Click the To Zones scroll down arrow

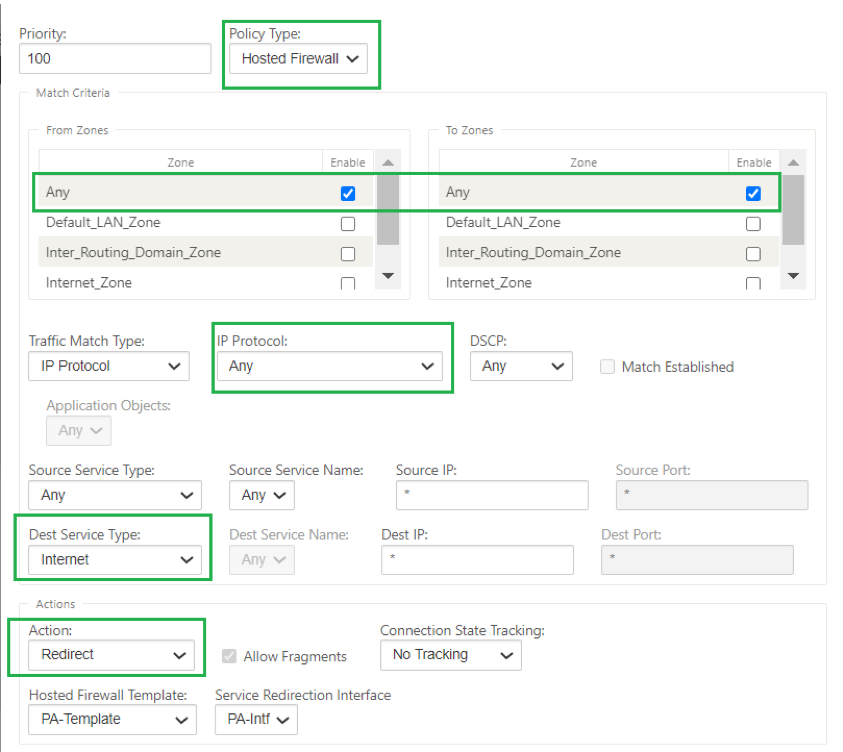tap(793, 276)
